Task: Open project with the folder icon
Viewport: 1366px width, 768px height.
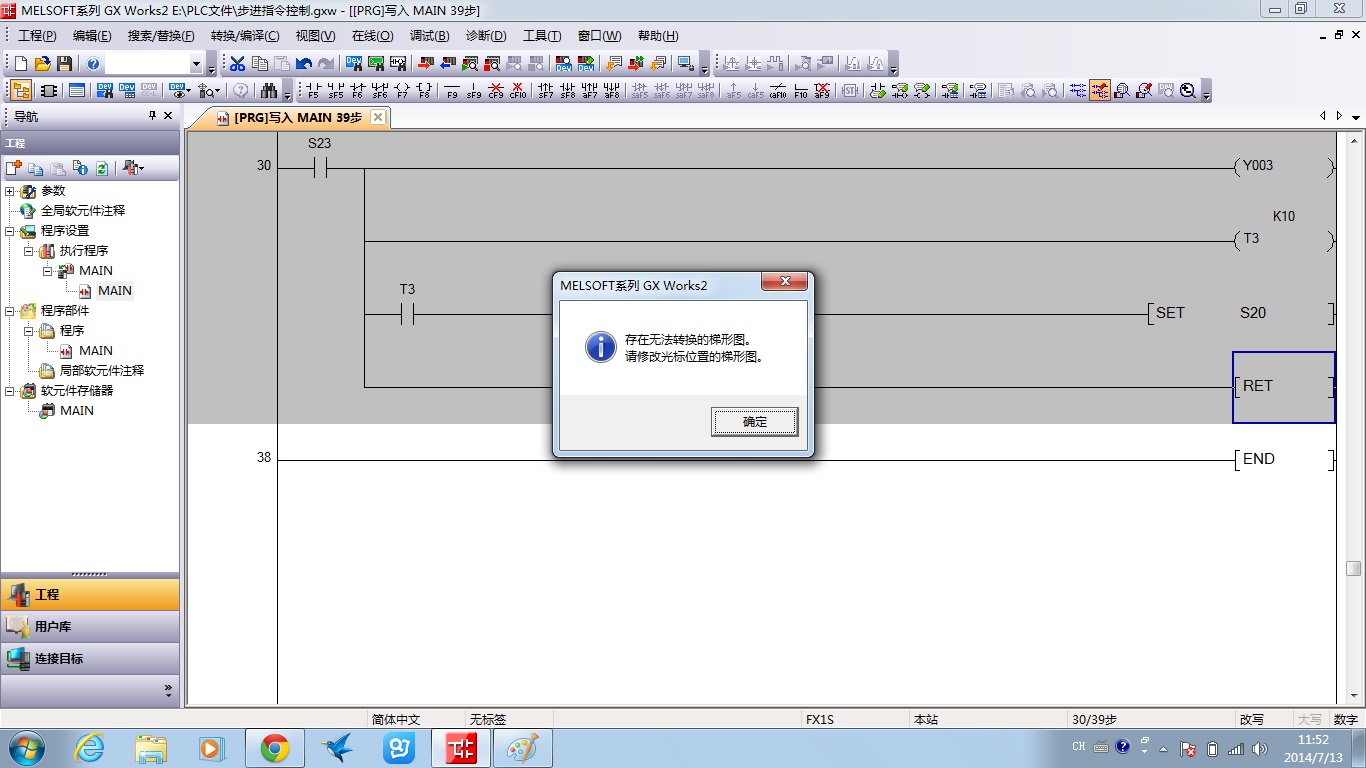Action: [42, 64]
